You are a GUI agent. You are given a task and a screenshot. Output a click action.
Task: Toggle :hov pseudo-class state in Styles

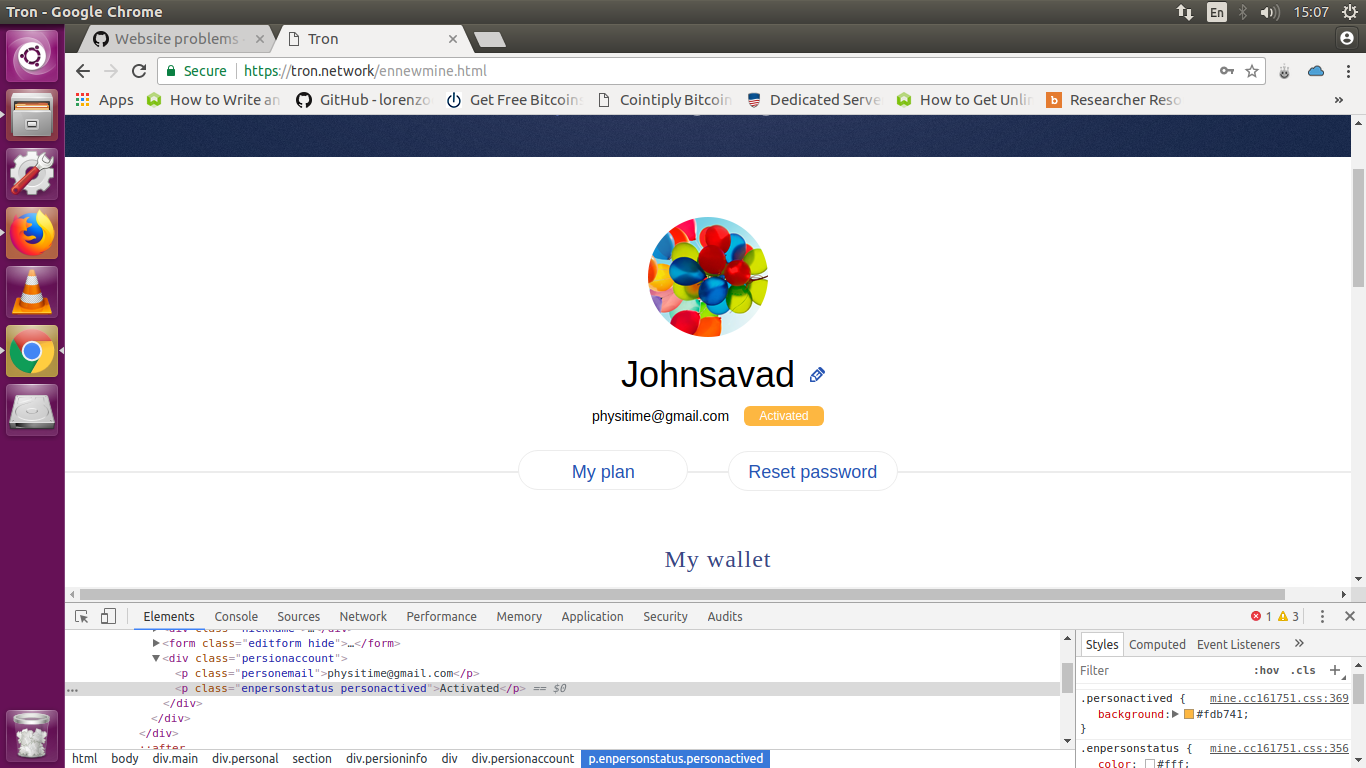[x=1268, y=670]
